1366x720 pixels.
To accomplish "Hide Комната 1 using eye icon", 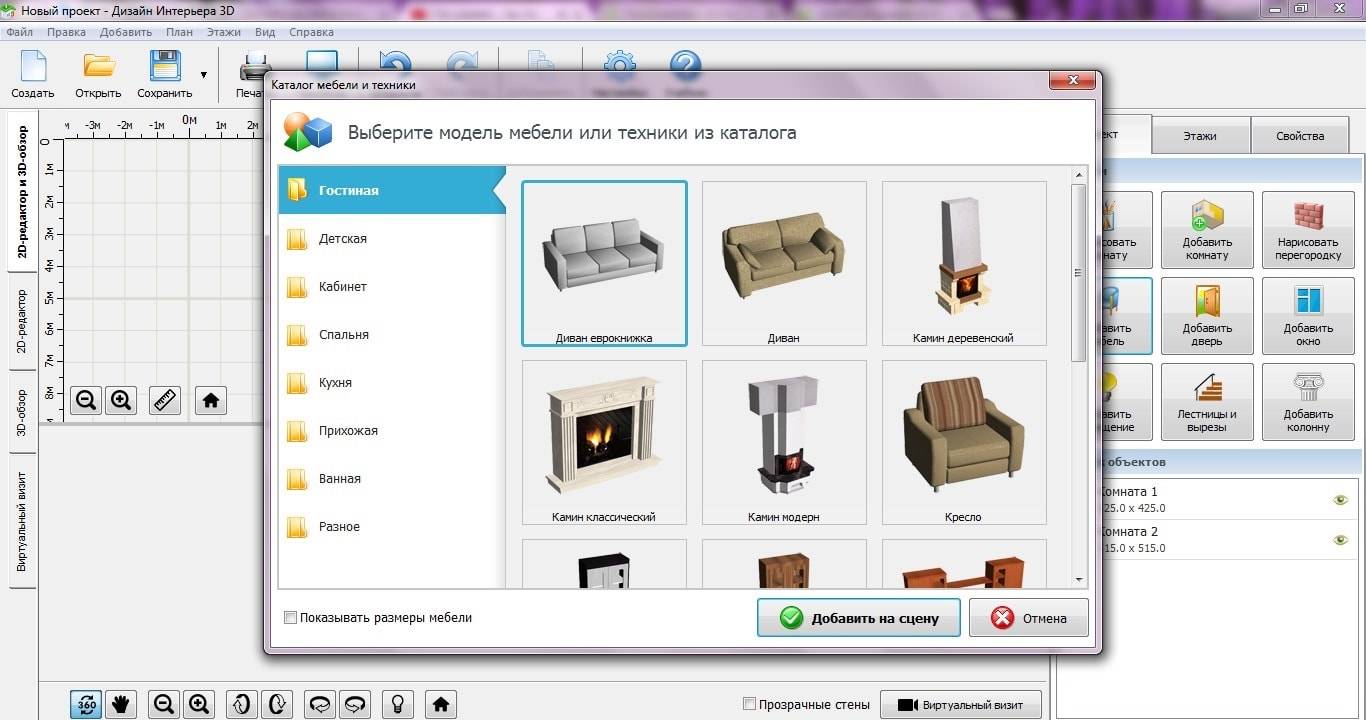I will 1340,500.
